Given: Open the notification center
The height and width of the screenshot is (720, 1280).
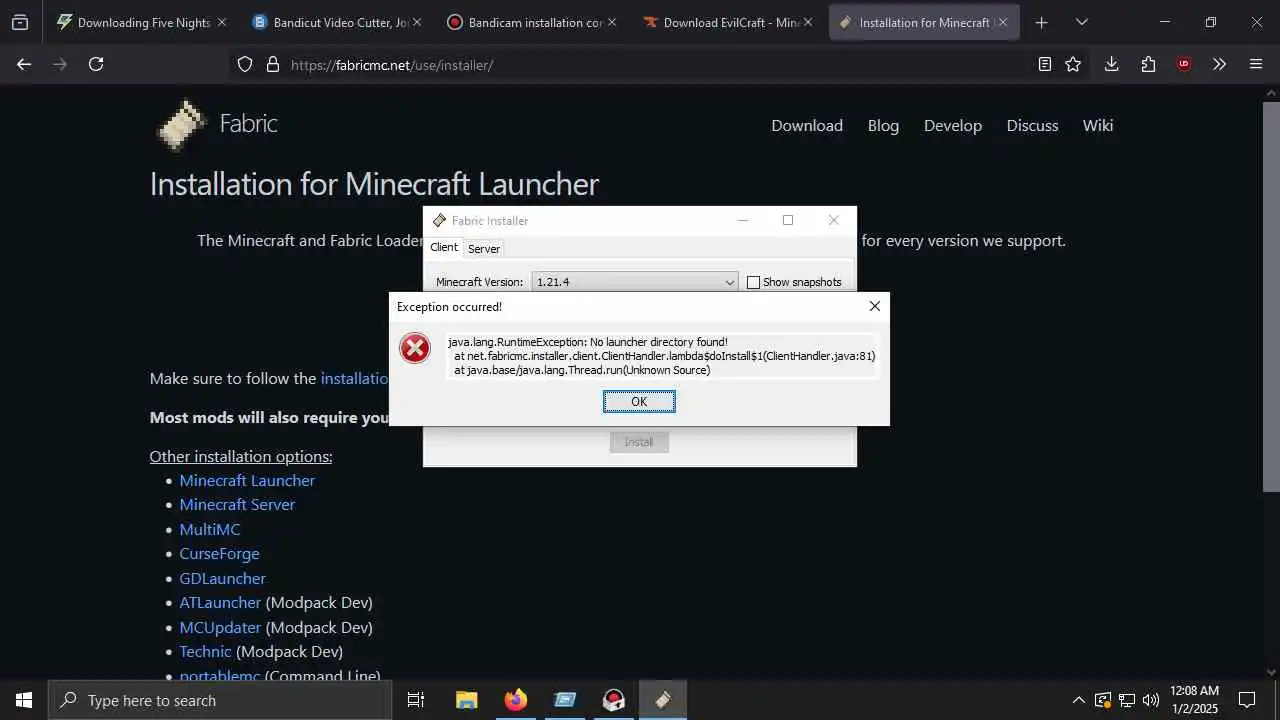Looking at the screenshot, I should pos(1247,700).
